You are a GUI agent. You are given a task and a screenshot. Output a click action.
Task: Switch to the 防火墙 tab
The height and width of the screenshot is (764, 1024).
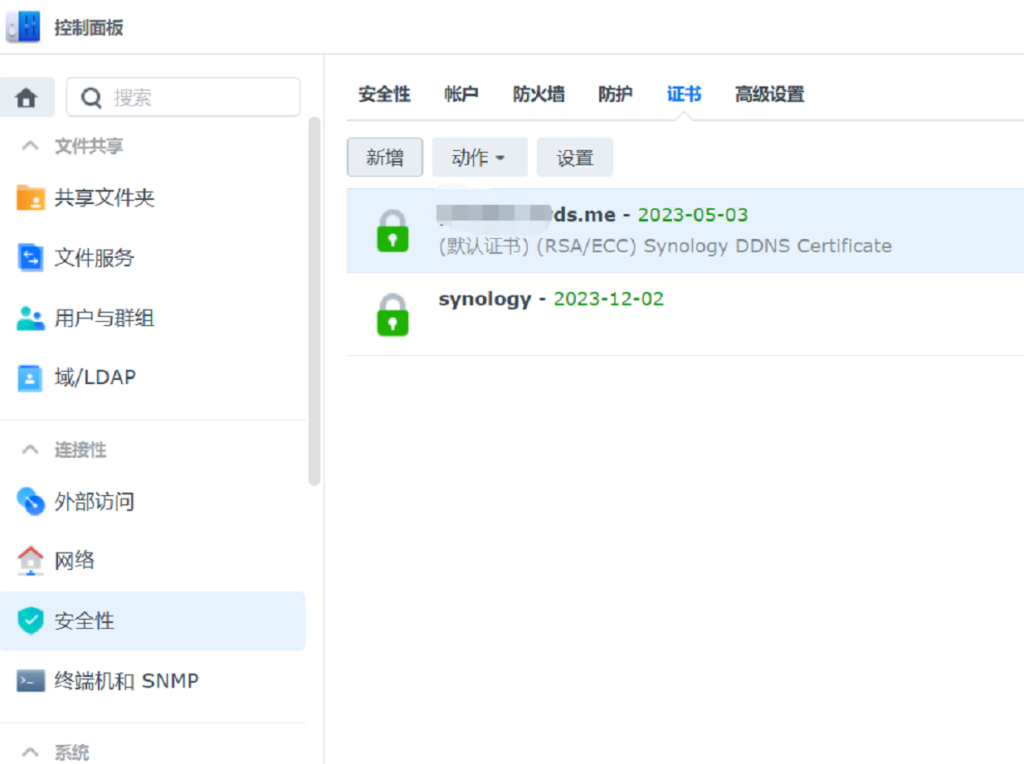click(x=538, y=95)
